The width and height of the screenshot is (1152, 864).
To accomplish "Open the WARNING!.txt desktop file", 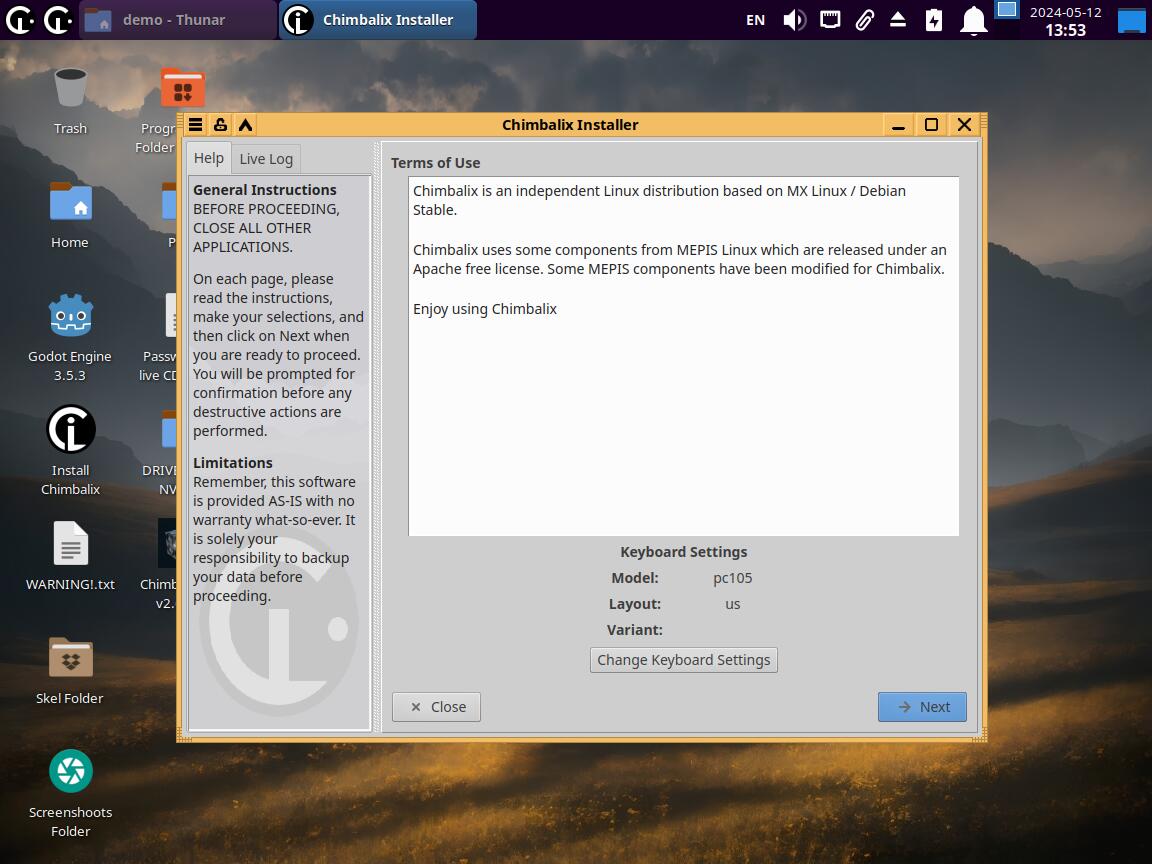I will 71,556.
